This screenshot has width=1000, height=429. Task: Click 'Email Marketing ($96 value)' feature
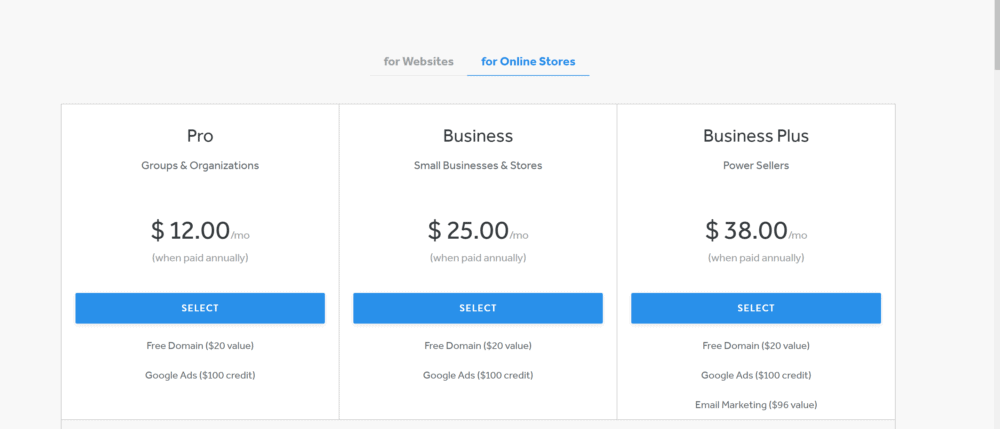[x=756, y=405]
